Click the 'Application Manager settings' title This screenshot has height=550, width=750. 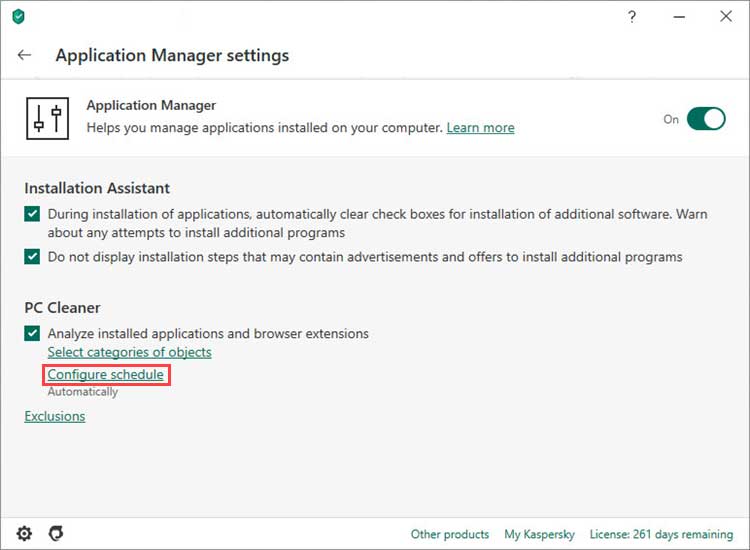click(x=172, y=55)
